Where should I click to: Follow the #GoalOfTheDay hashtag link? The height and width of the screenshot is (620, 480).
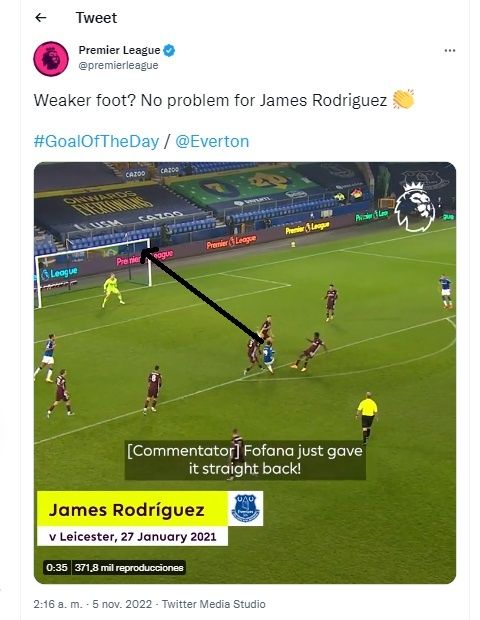tap(96, 142)
